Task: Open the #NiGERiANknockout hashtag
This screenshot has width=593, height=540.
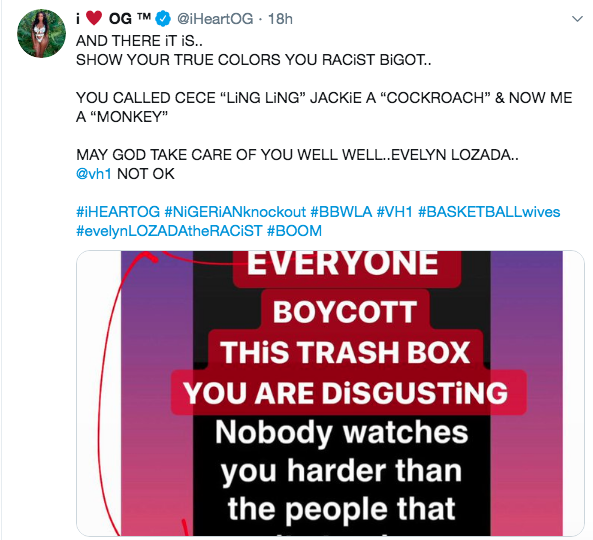Action: click(235, 212)
